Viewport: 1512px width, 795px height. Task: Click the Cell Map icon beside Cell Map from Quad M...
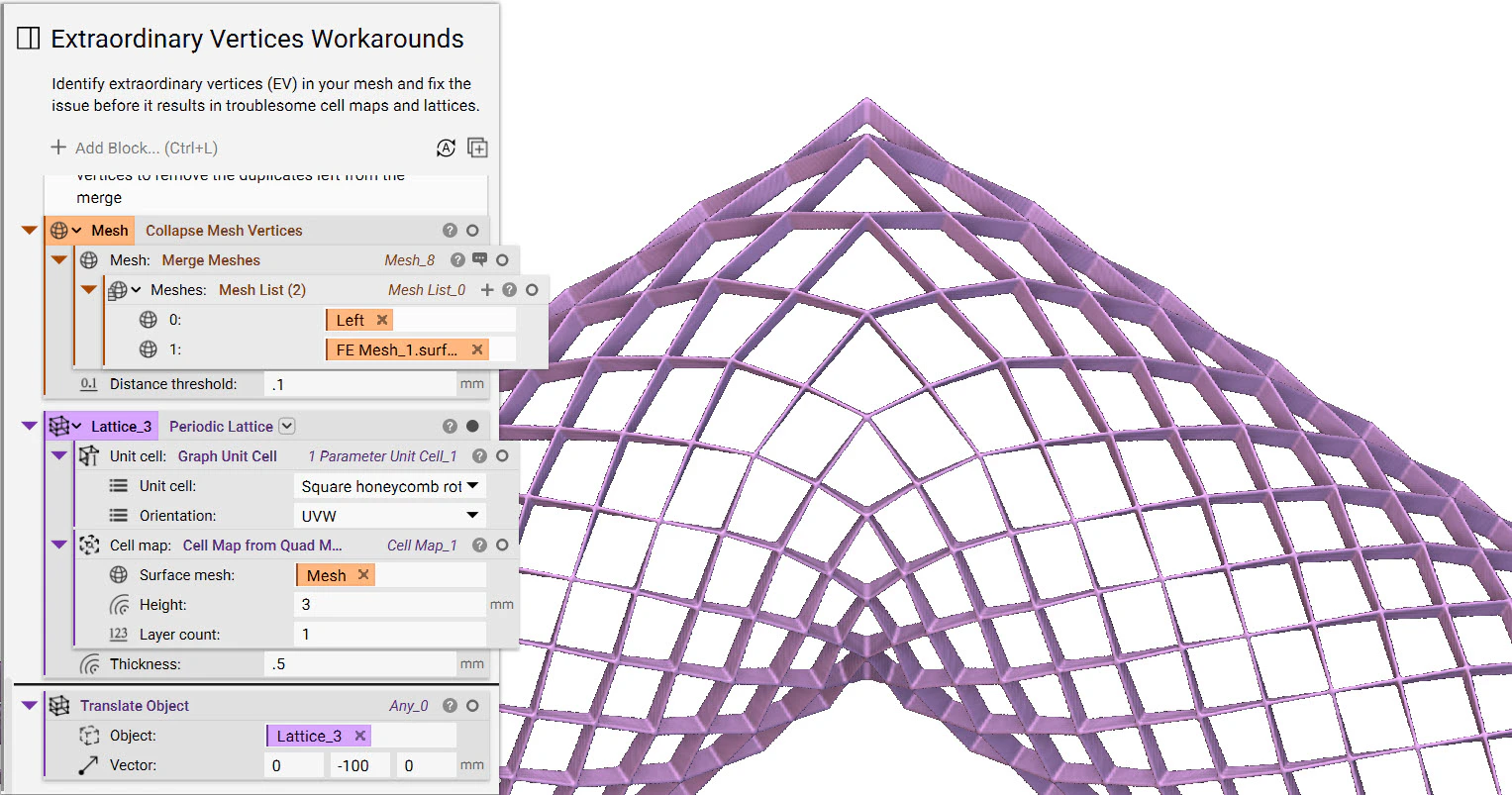88,545
